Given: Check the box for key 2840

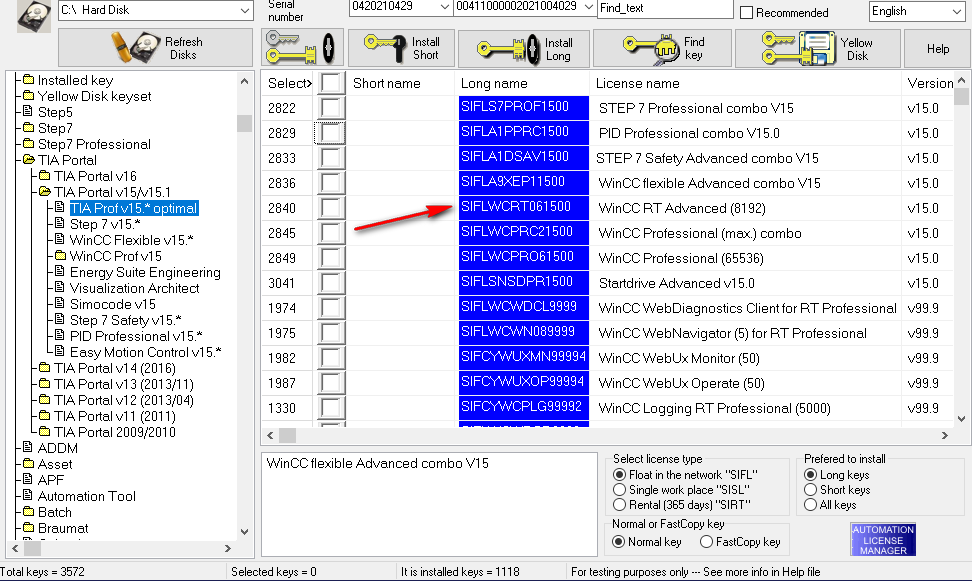Looking at the screenshot, I should (x=330, y=208).
